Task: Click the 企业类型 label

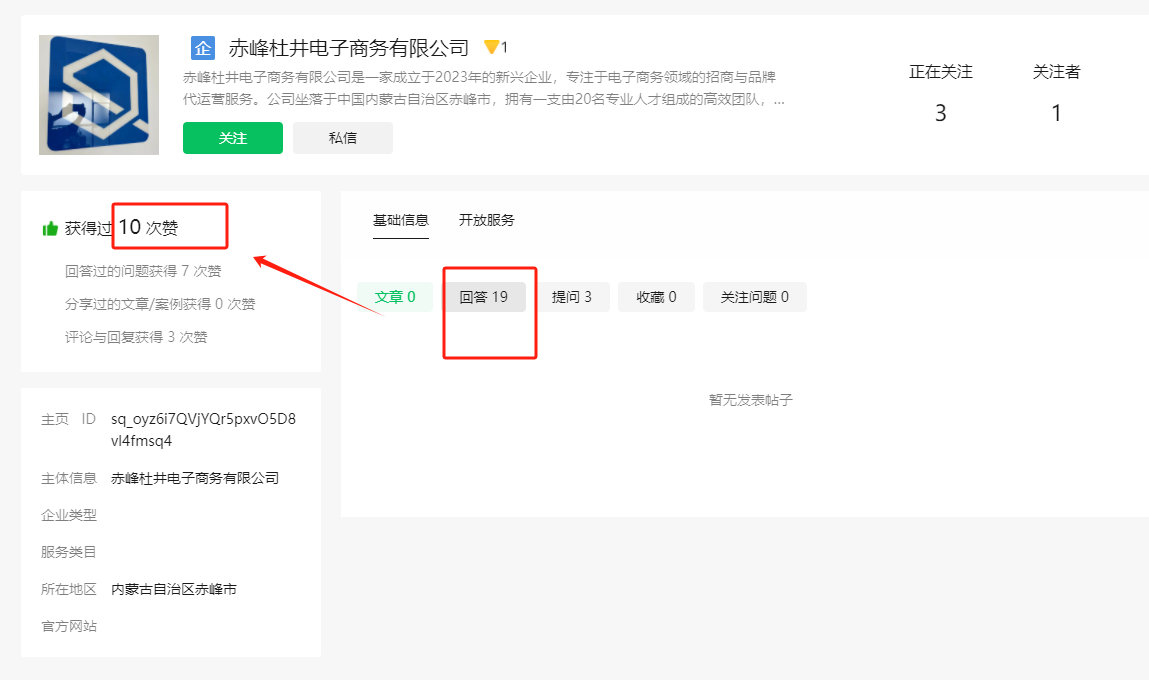Action: click(69, 515)
